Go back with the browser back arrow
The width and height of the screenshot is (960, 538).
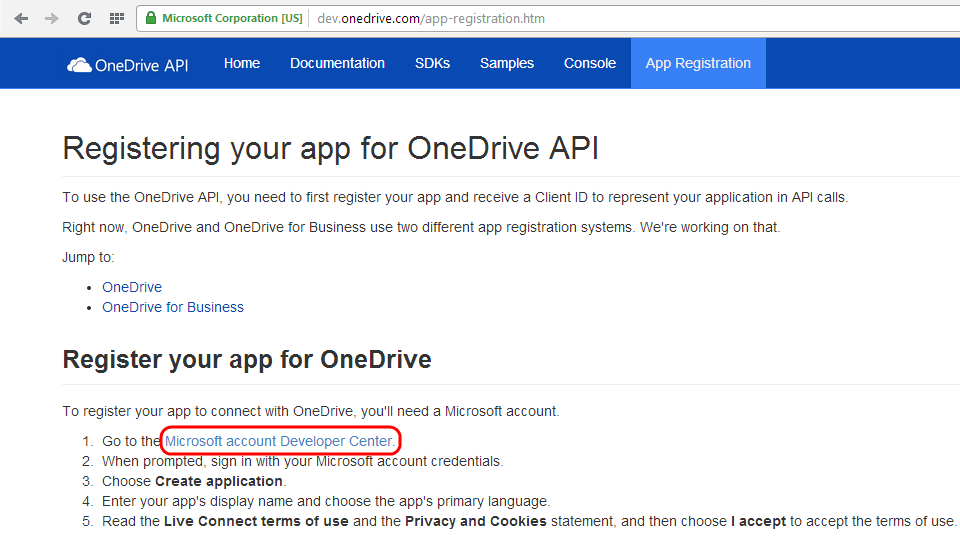(21, 18)
